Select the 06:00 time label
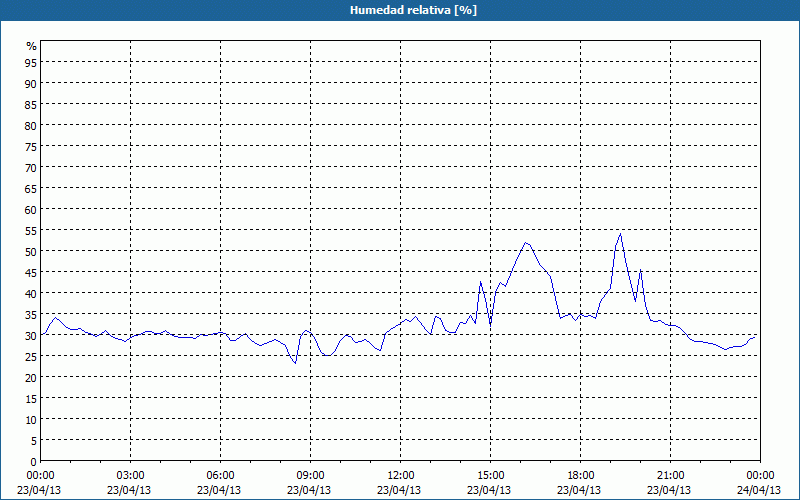The image size is (800, 500). (x=220, y=476)
